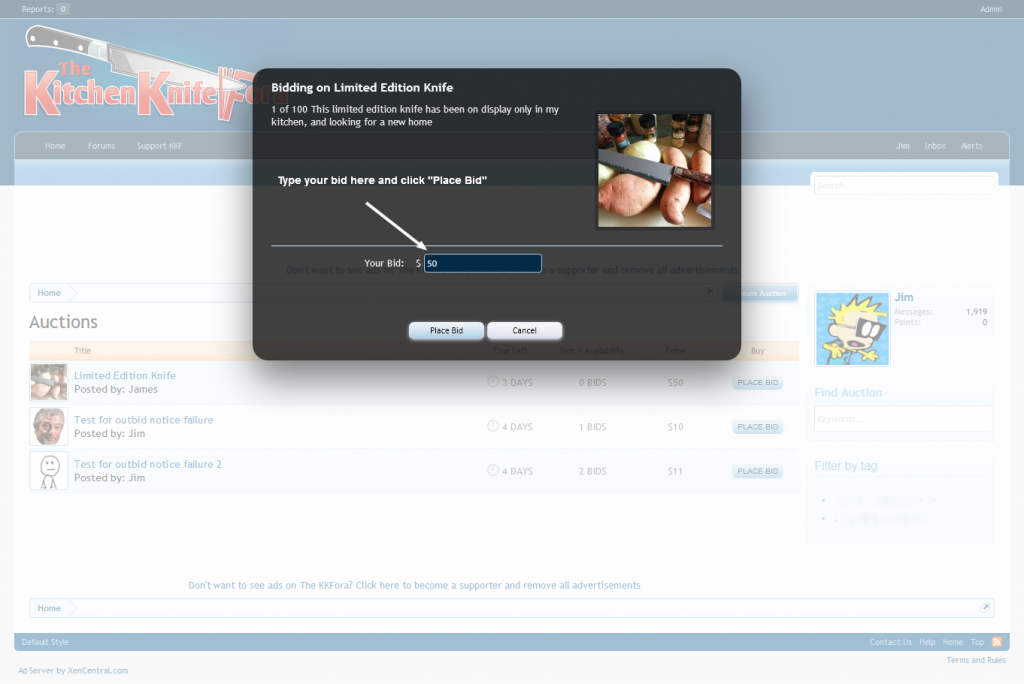
Task: Open the Home navigation tab
Action: point(55,146)
